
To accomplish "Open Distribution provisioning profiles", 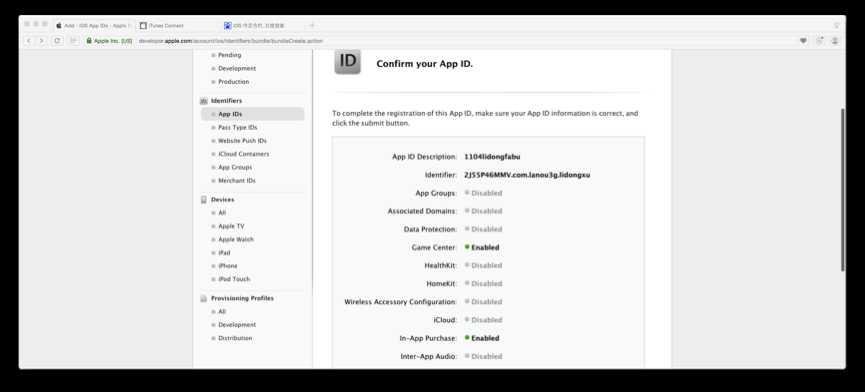I will (235, 338).
